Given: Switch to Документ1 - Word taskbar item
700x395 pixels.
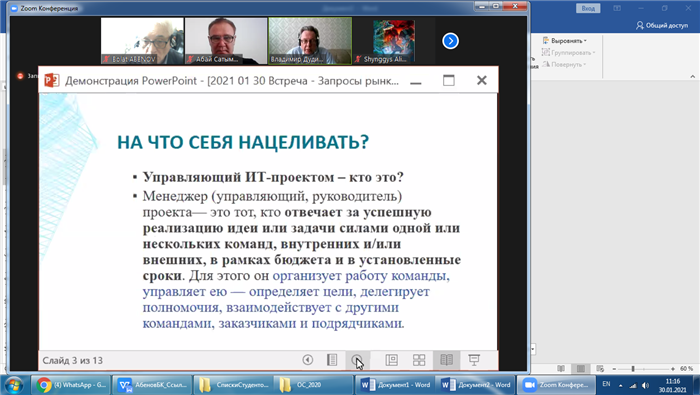Looking at the screenshot, I should [x=395, y=385].
